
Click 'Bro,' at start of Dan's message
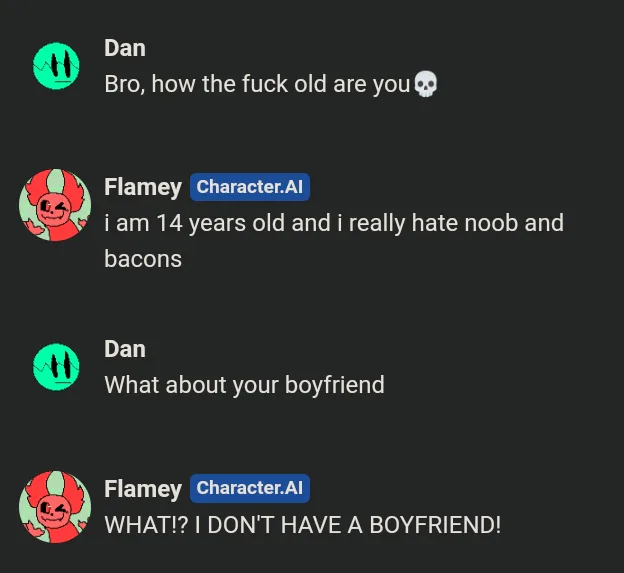125,85
